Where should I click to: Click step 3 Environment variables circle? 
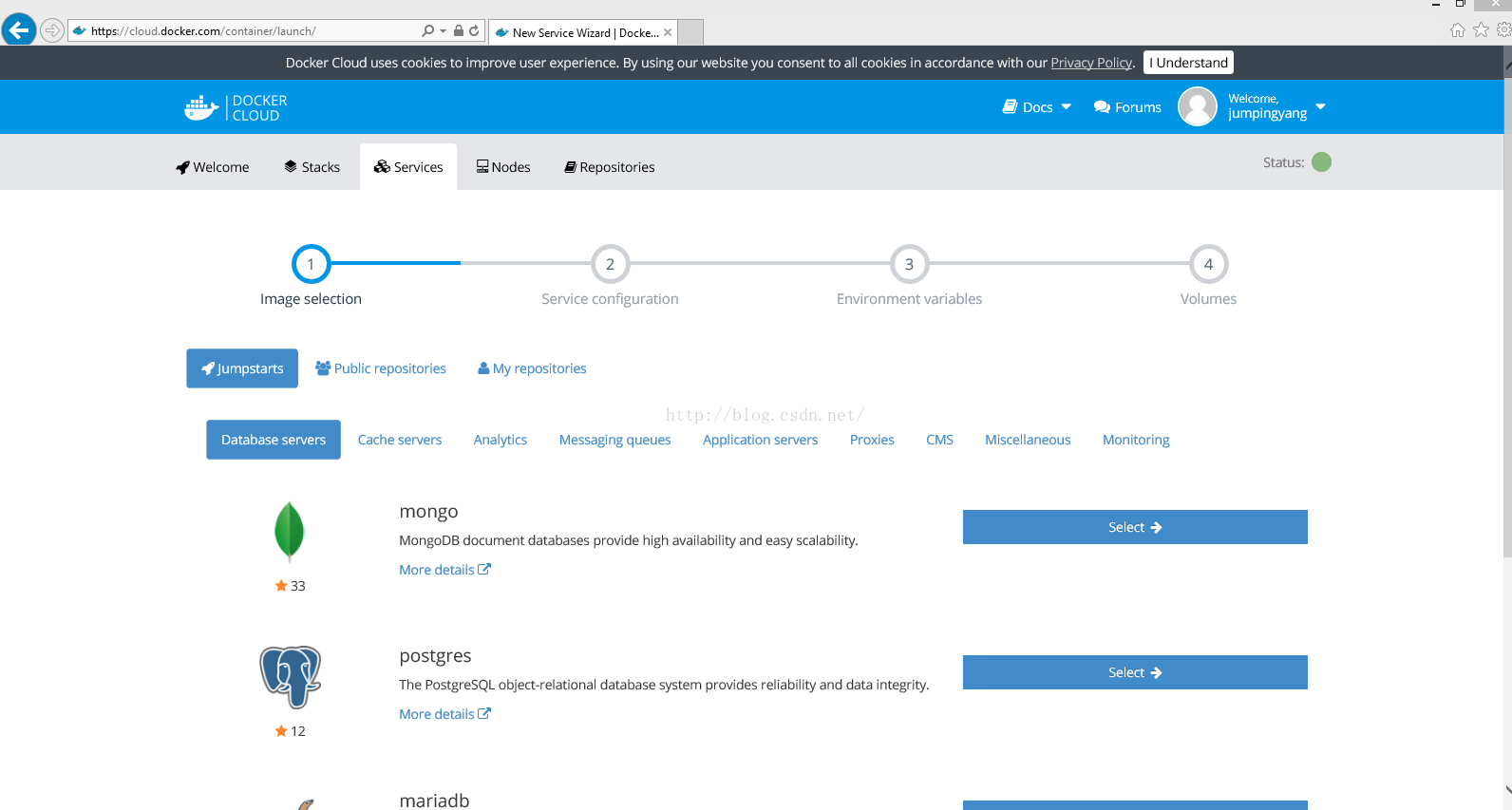click(909, 264)
